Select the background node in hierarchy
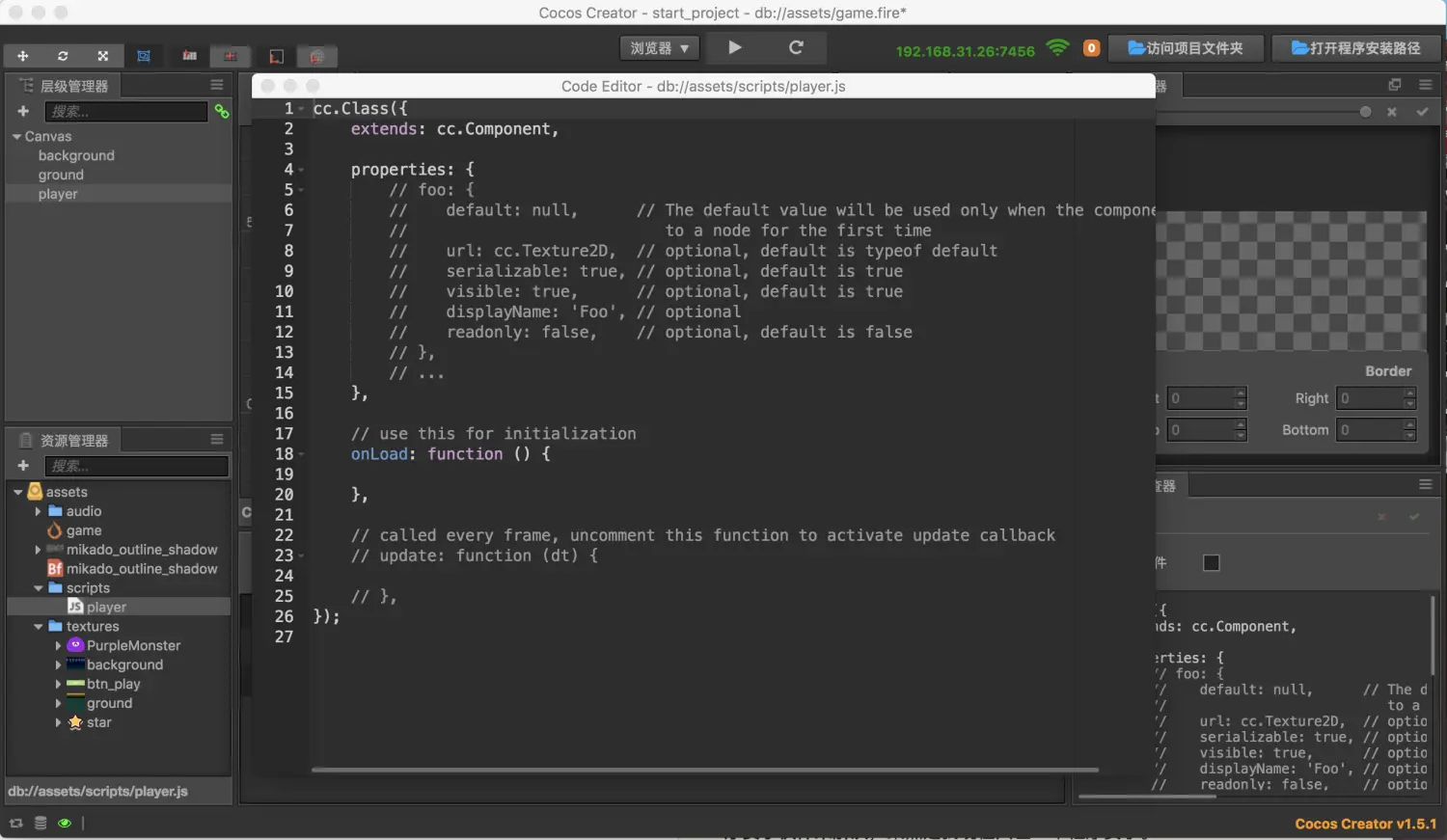This screenshot has height=840, width=1447. [76, 155]
